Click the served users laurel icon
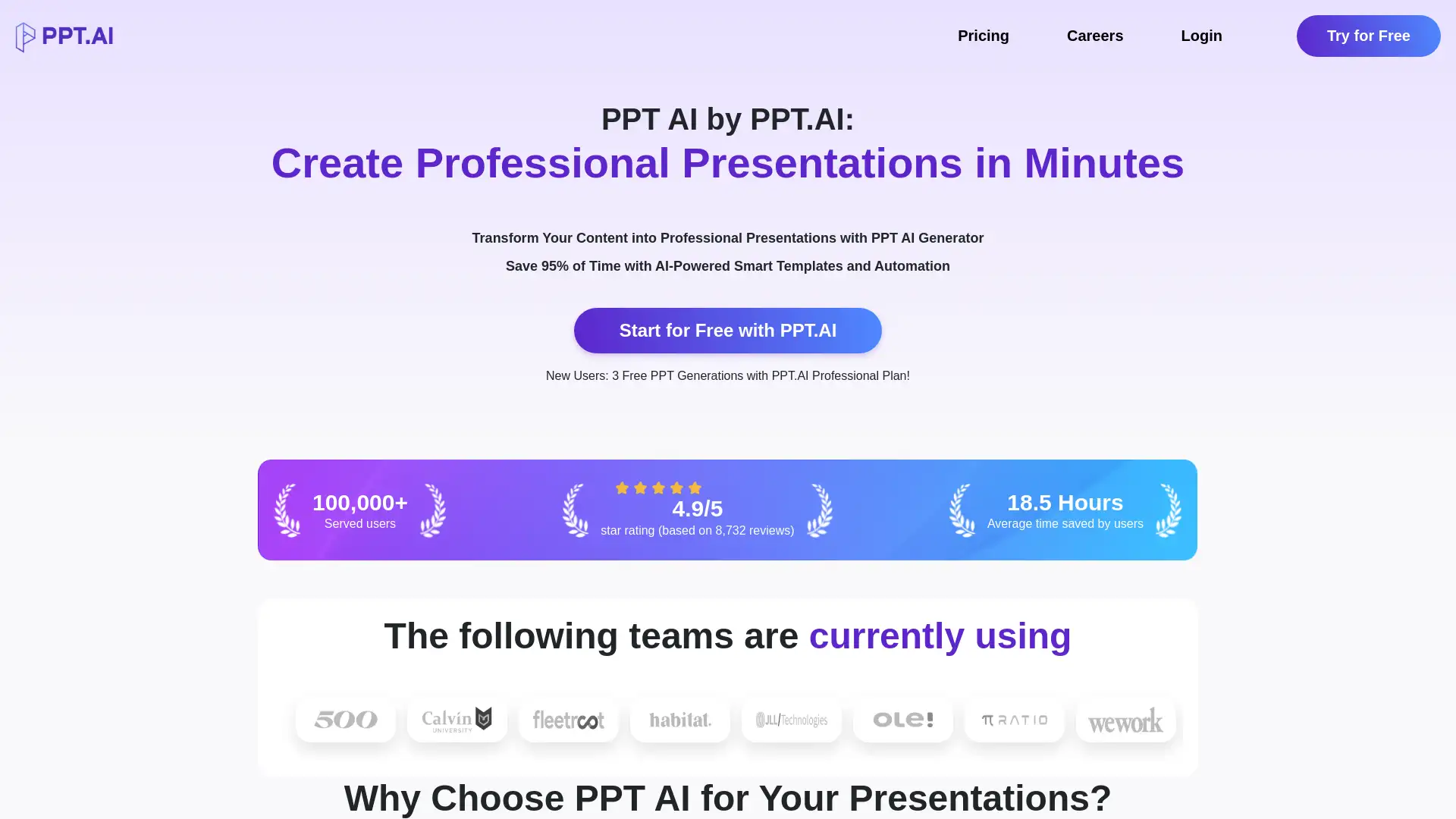Screen dimensions: 1456x819 288,509
